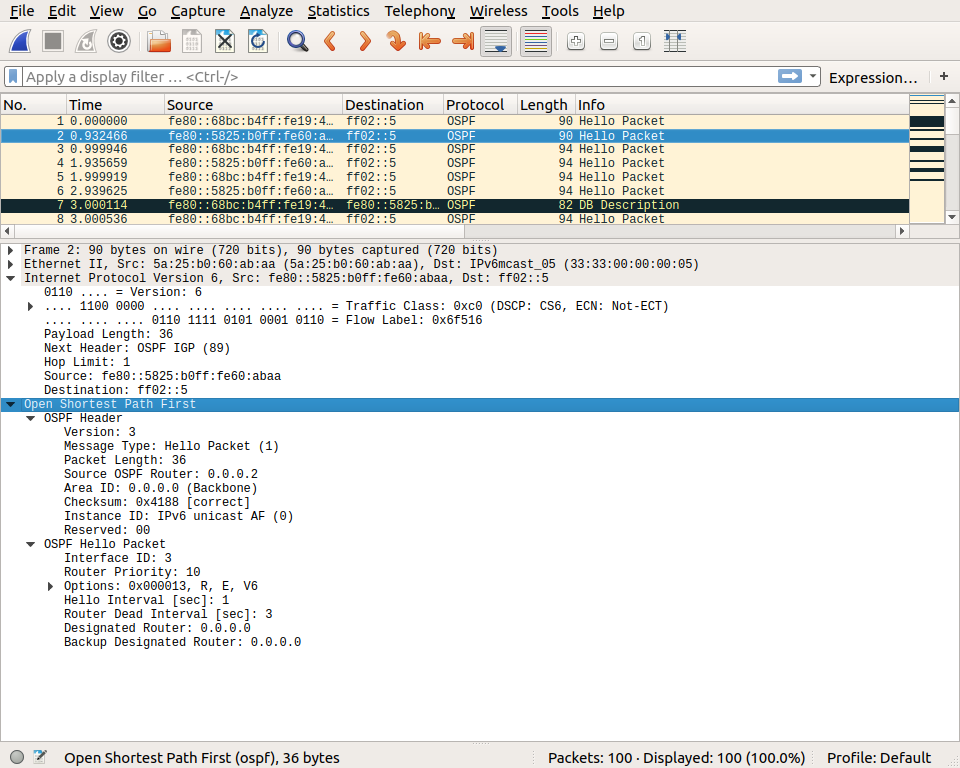Zoom out packet text

coord(609,42)
